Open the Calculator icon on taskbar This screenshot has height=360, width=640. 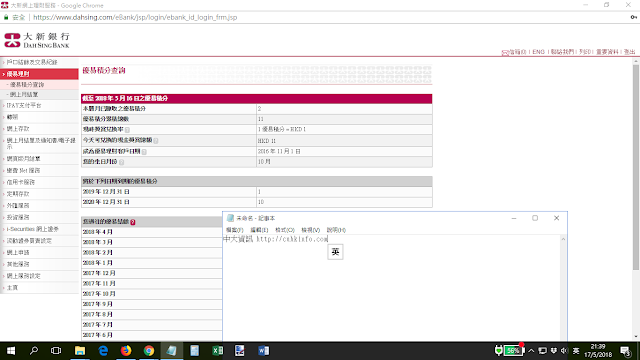(x=194, y=351)
